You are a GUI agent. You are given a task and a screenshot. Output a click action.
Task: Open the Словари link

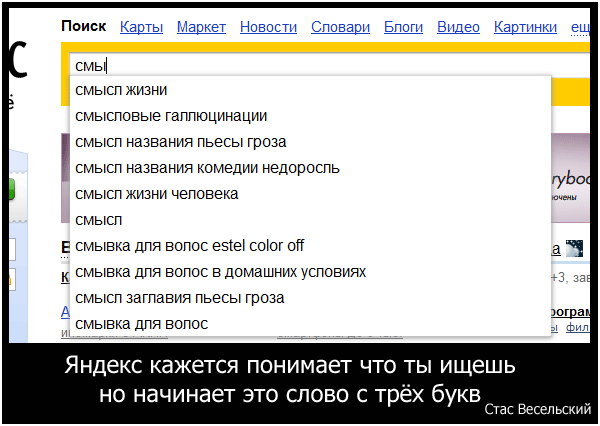[340, 27]
